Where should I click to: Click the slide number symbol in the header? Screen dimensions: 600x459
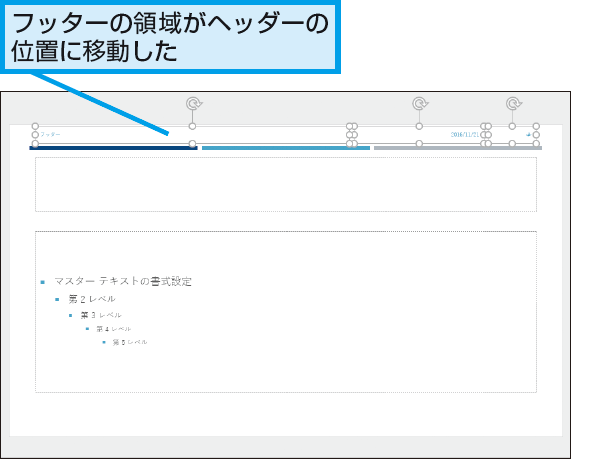528,134
